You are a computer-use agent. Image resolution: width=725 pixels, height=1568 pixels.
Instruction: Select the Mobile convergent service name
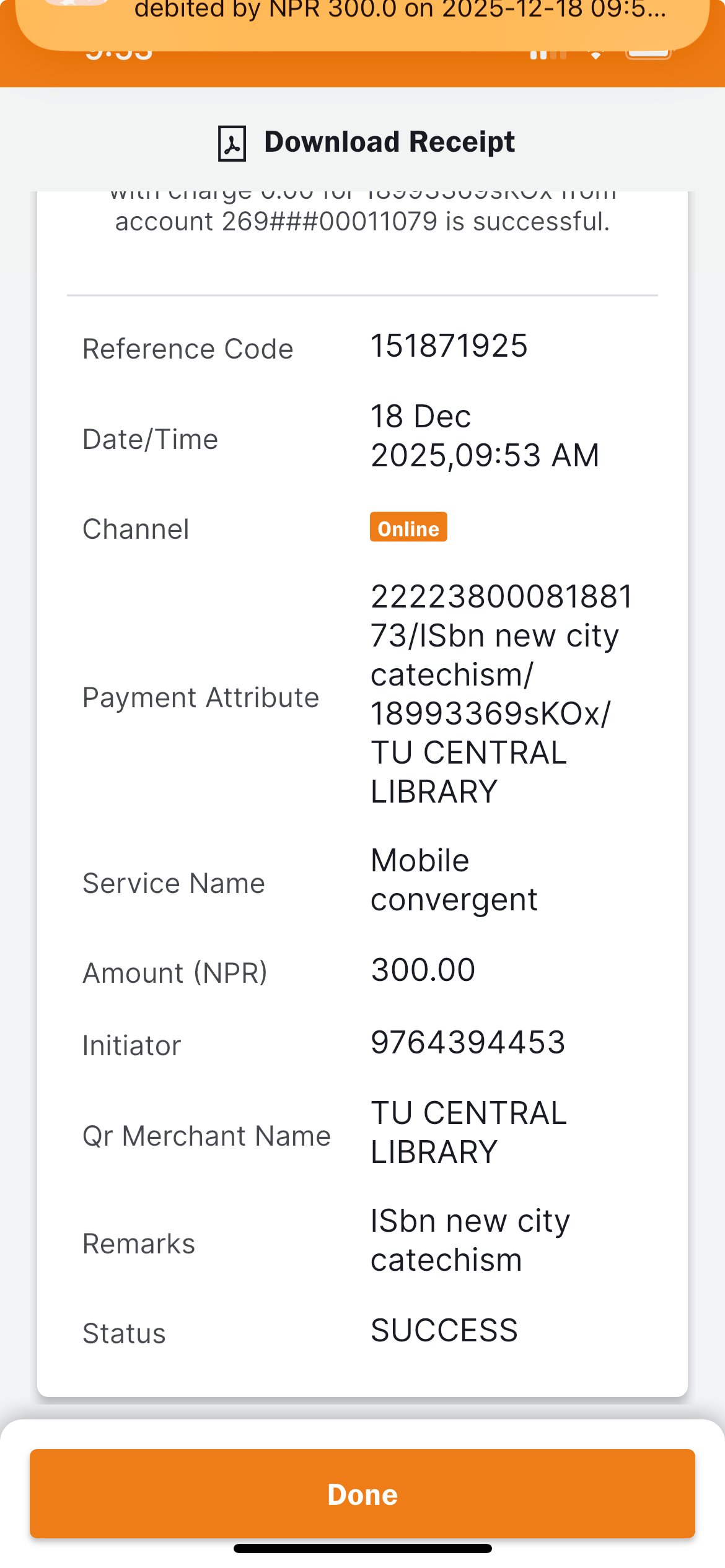coord(454,879)
